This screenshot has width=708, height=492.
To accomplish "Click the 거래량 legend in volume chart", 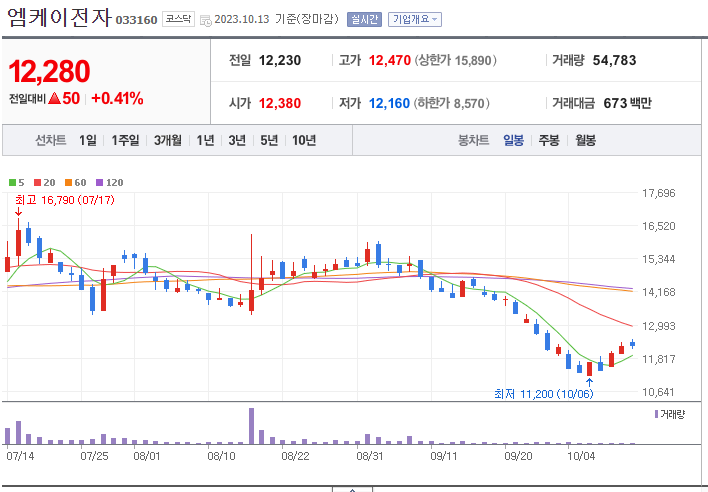I will [x=670, y=414].
